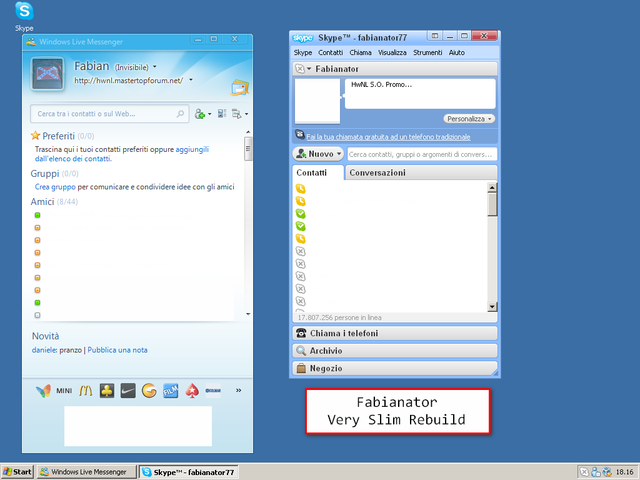The height and width of the screenshot is (480, 640).
Task: Click scroll down arrow in Messenger contact list
Action: 248,314
